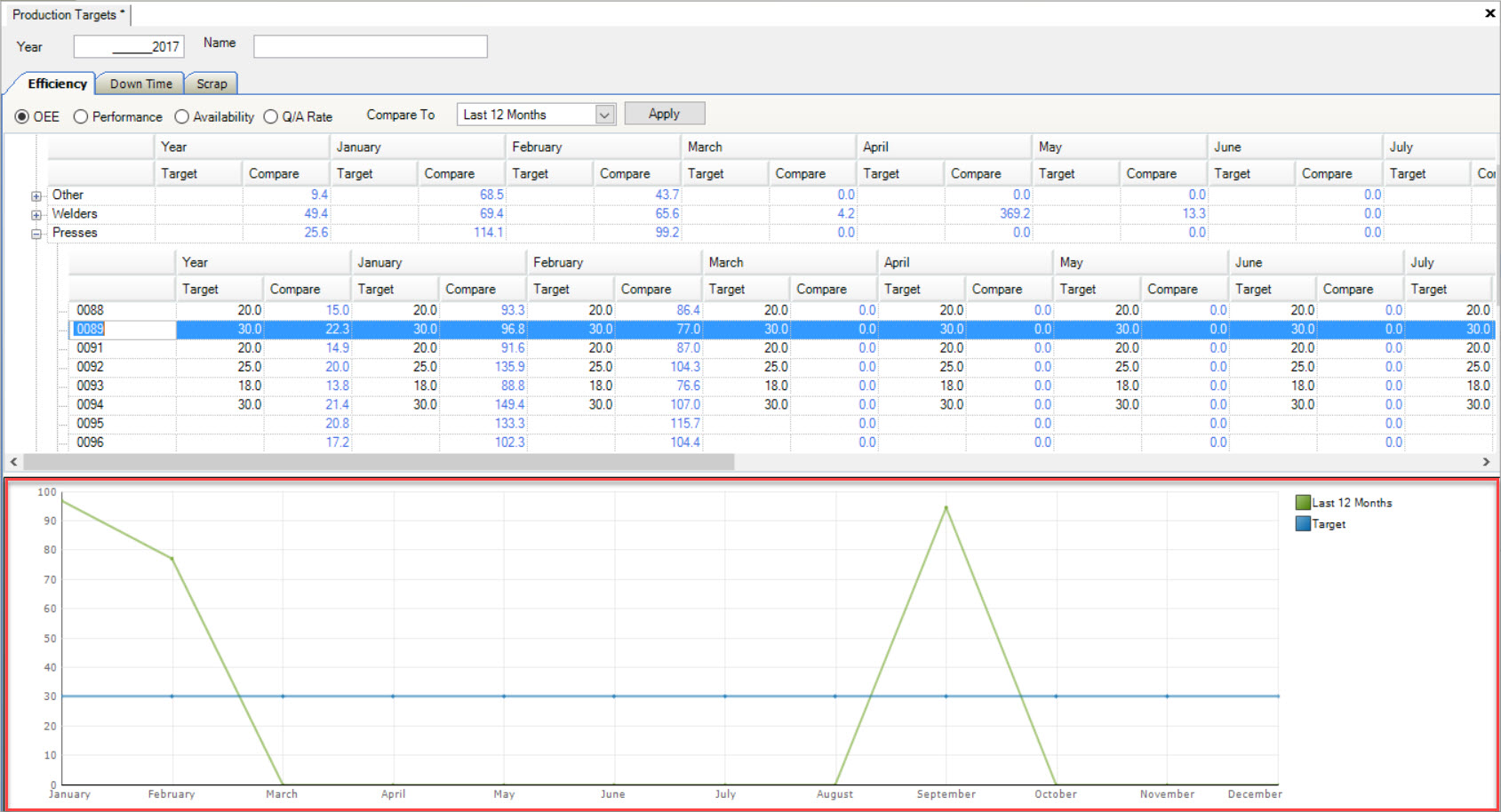Click Other January compare value 68.5
The image size is (1501, 812).
(491, 195)
